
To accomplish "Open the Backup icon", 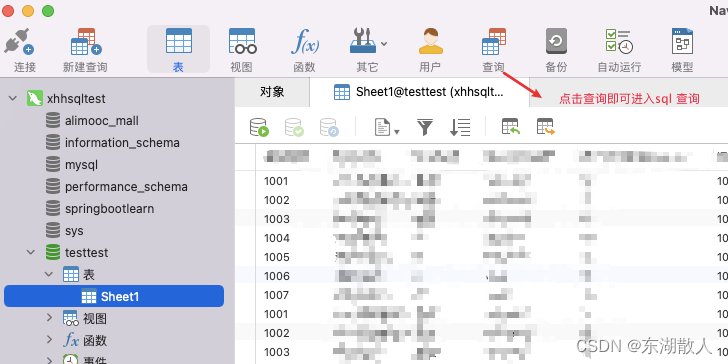I will pos(556,41).
